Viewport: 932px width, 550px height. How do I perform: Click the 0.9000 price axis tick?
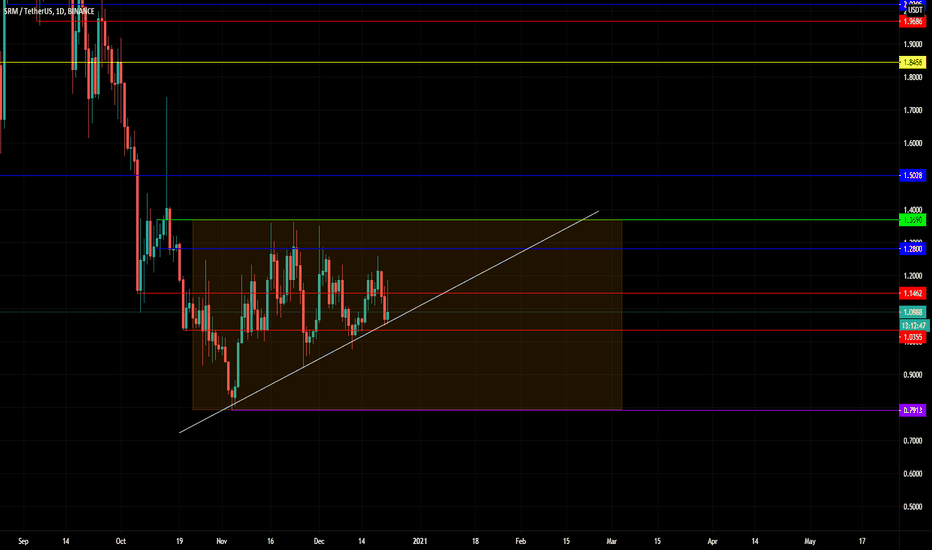click(x=913, y=375)
